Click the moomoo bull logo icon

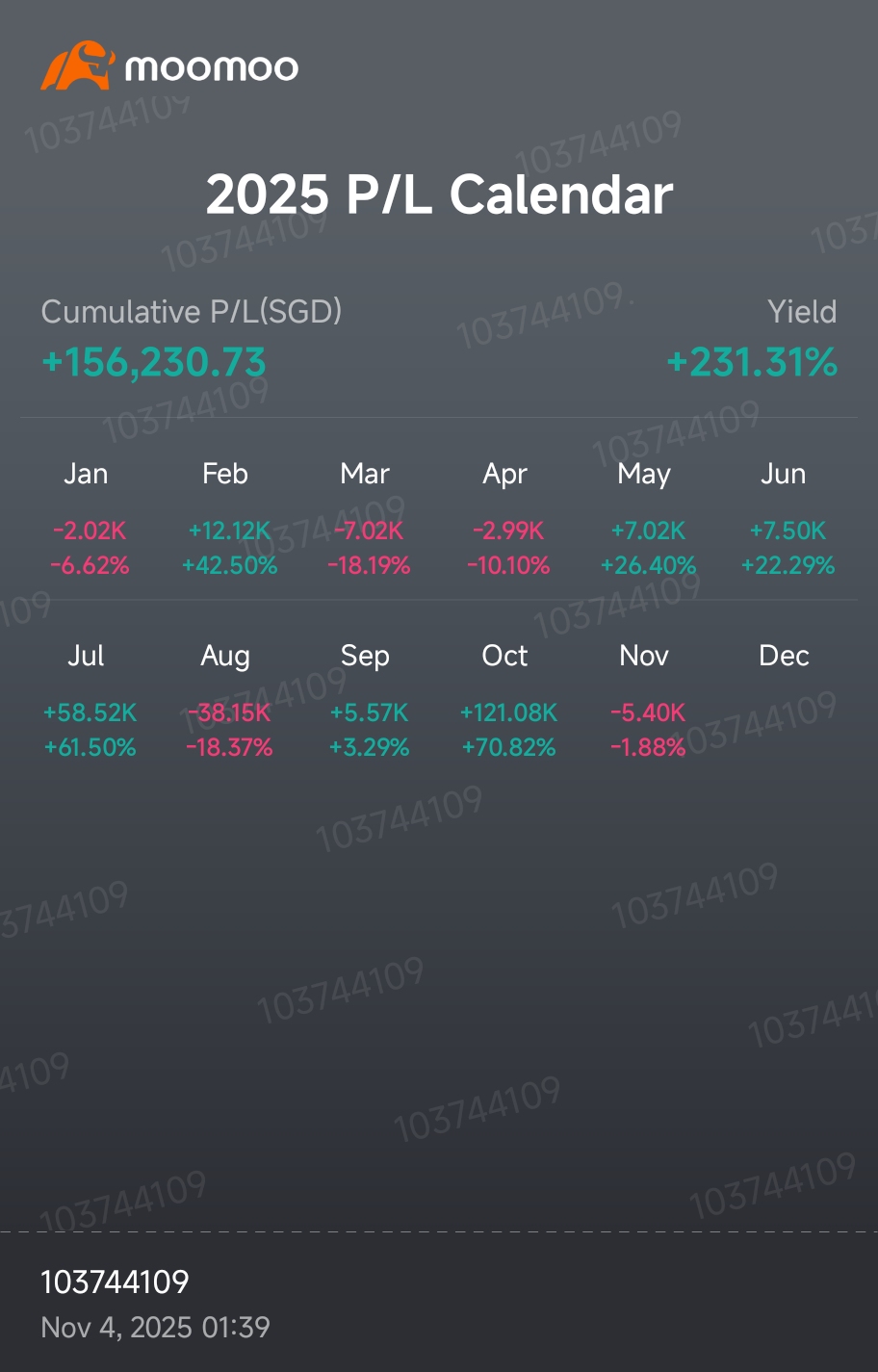coord(78,65)
